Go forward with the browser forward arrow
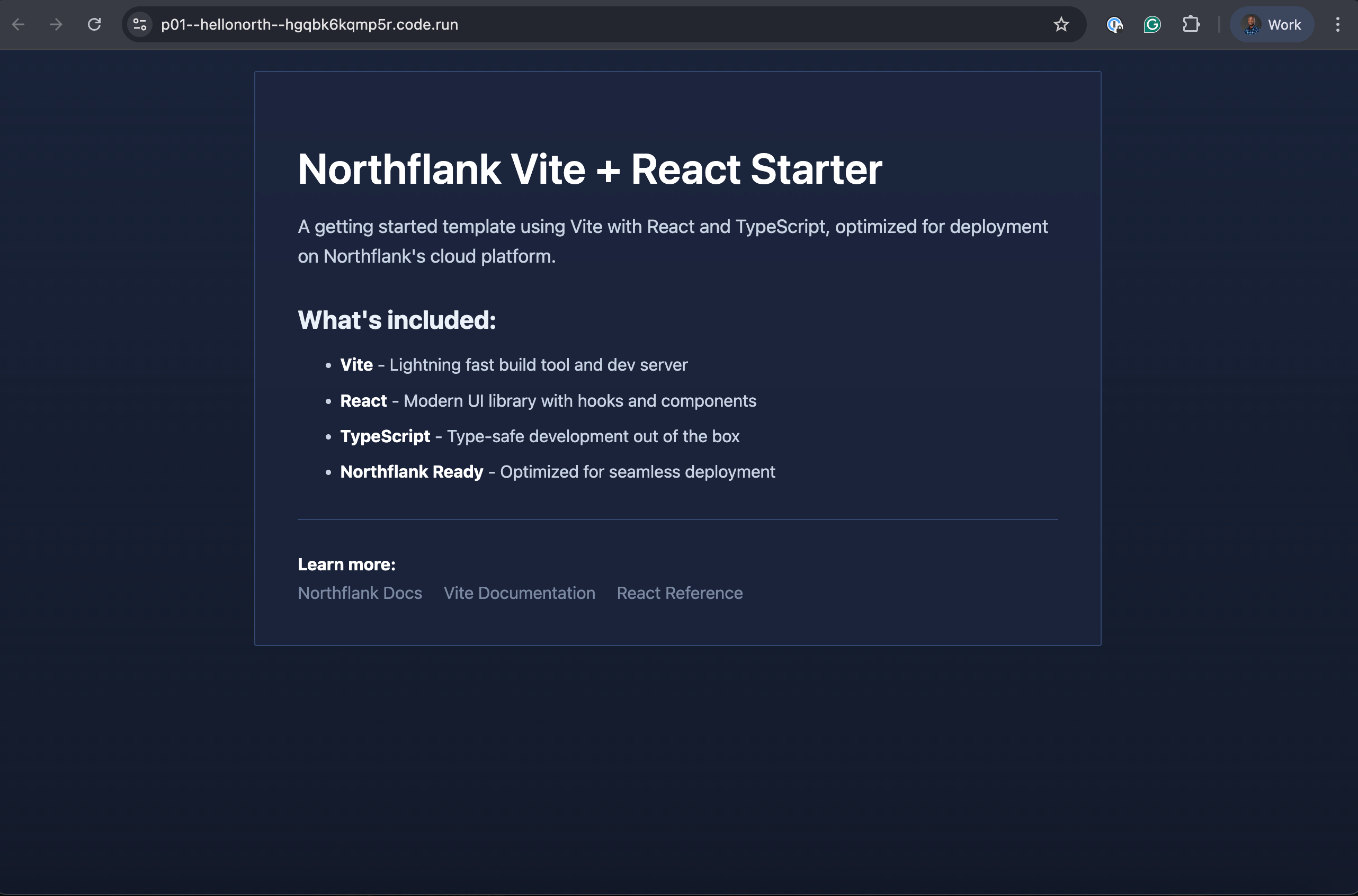This screenshot has height=896, width=1358. (x=56, y=24)
